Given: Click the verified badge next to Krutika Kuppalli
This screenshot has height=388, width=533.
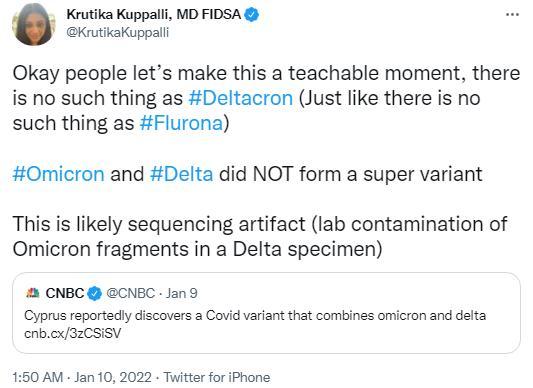Looking at the screenshot, I should coord(252,15).
